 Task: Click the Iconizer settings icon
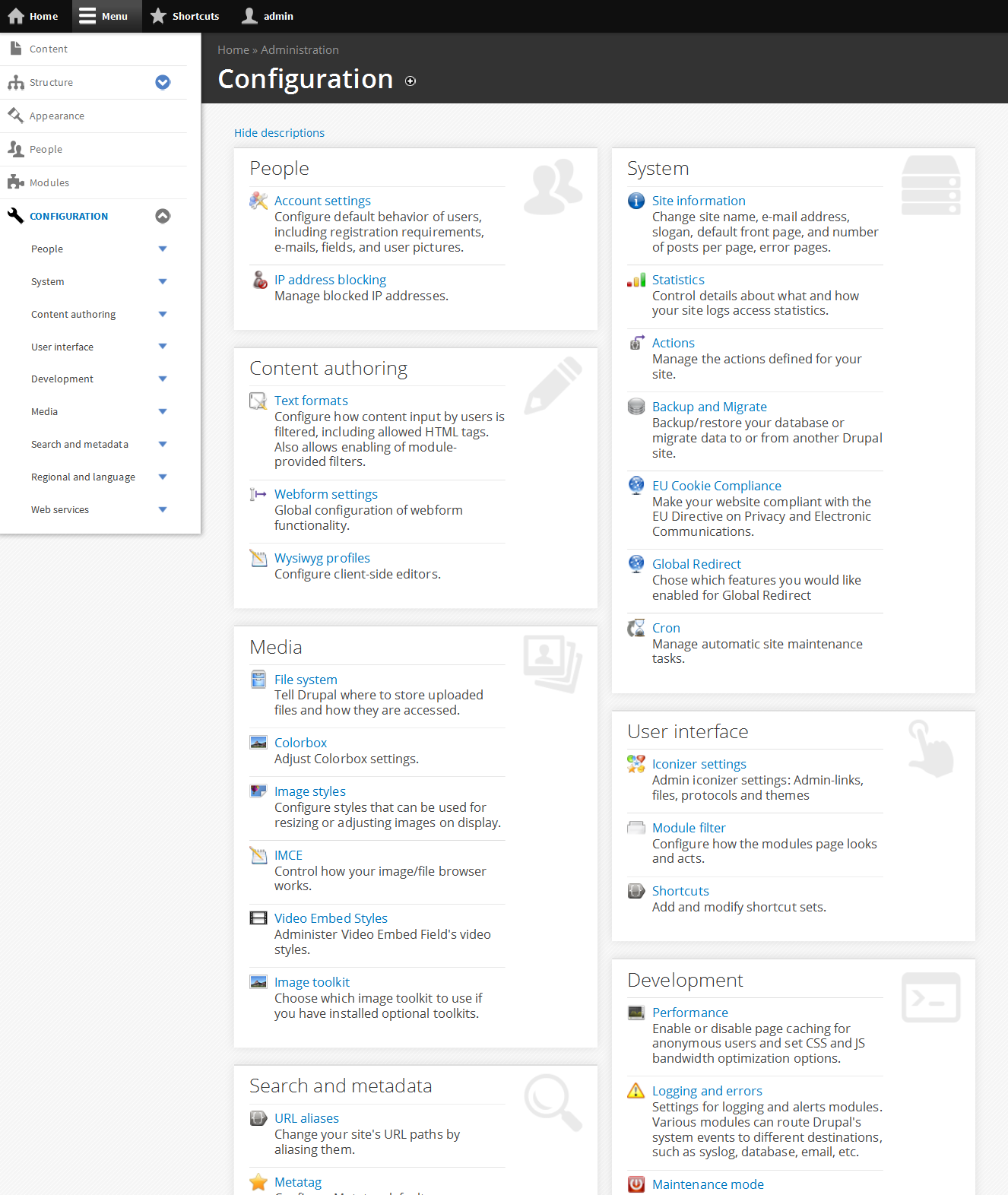(636, 764)
